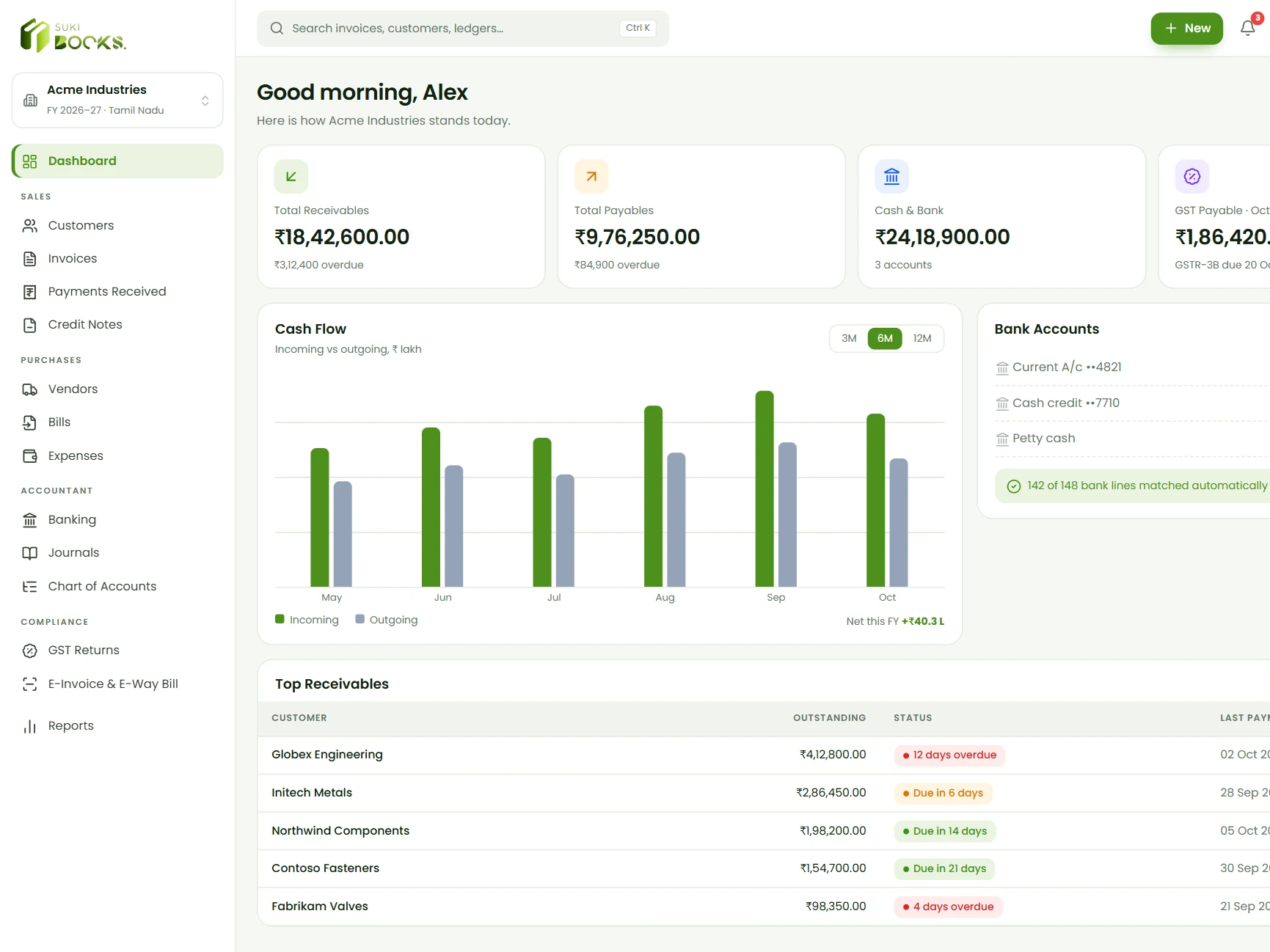Click the Payments Received receipt icon
Screen dimensions: 1270x952
point(29,292)
